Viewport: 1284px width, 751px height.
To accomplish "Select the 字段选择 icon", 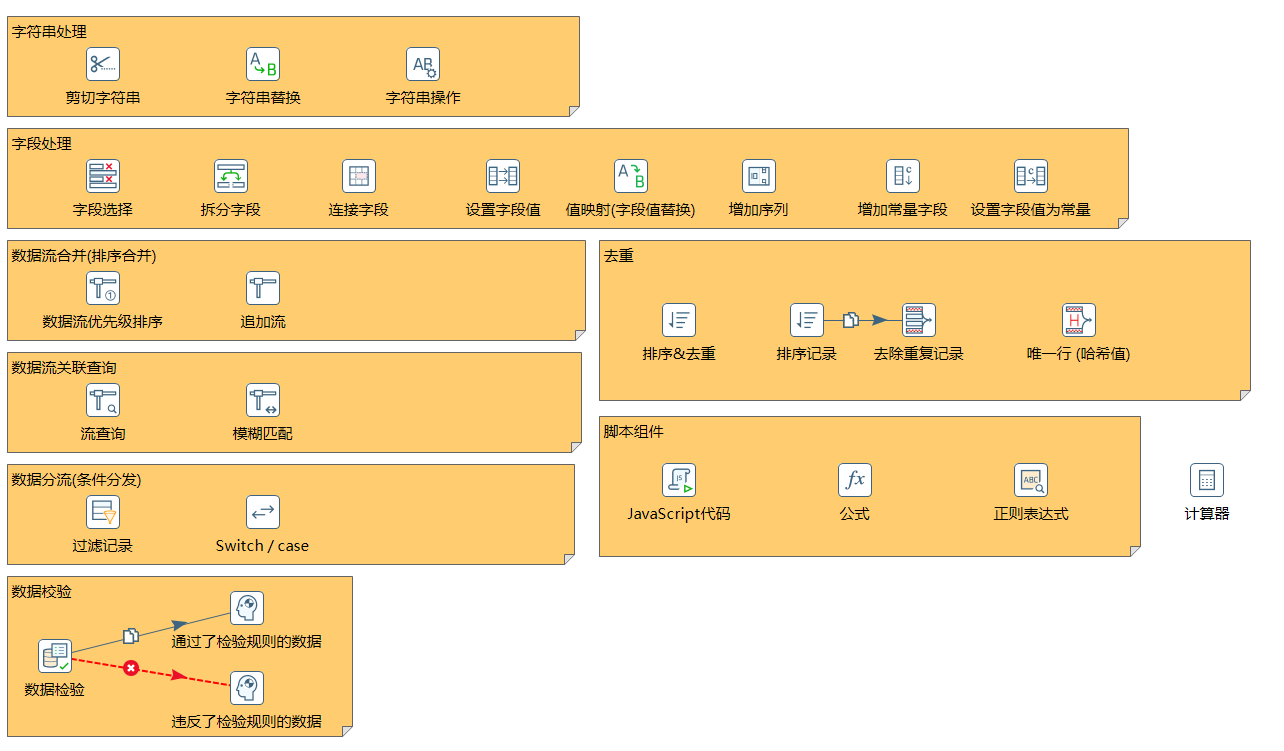I will click(102, 175).
